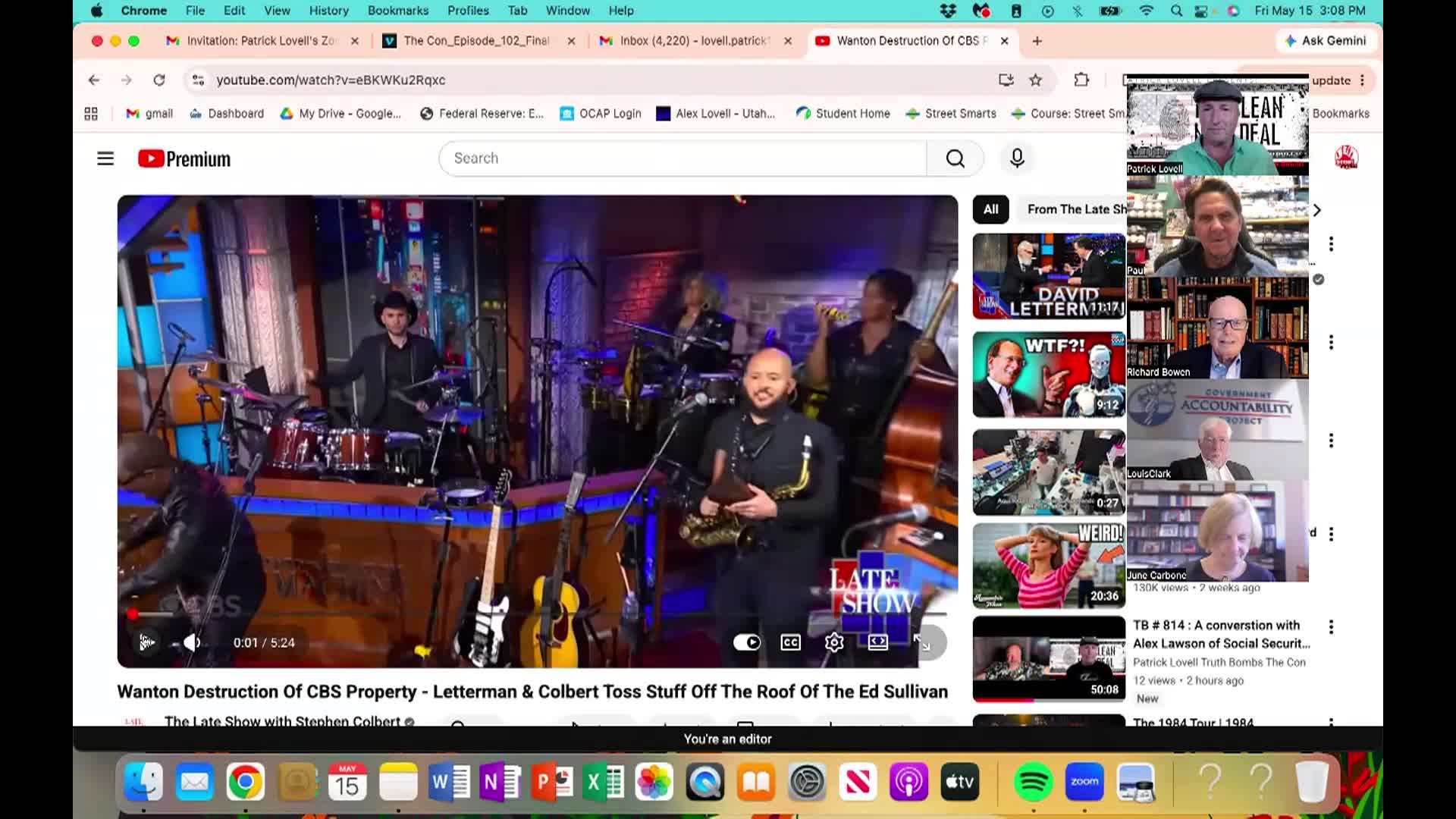Turn on closed captions in the player
The width and height of the screenshot is (1456, 819).
point(790,642)
